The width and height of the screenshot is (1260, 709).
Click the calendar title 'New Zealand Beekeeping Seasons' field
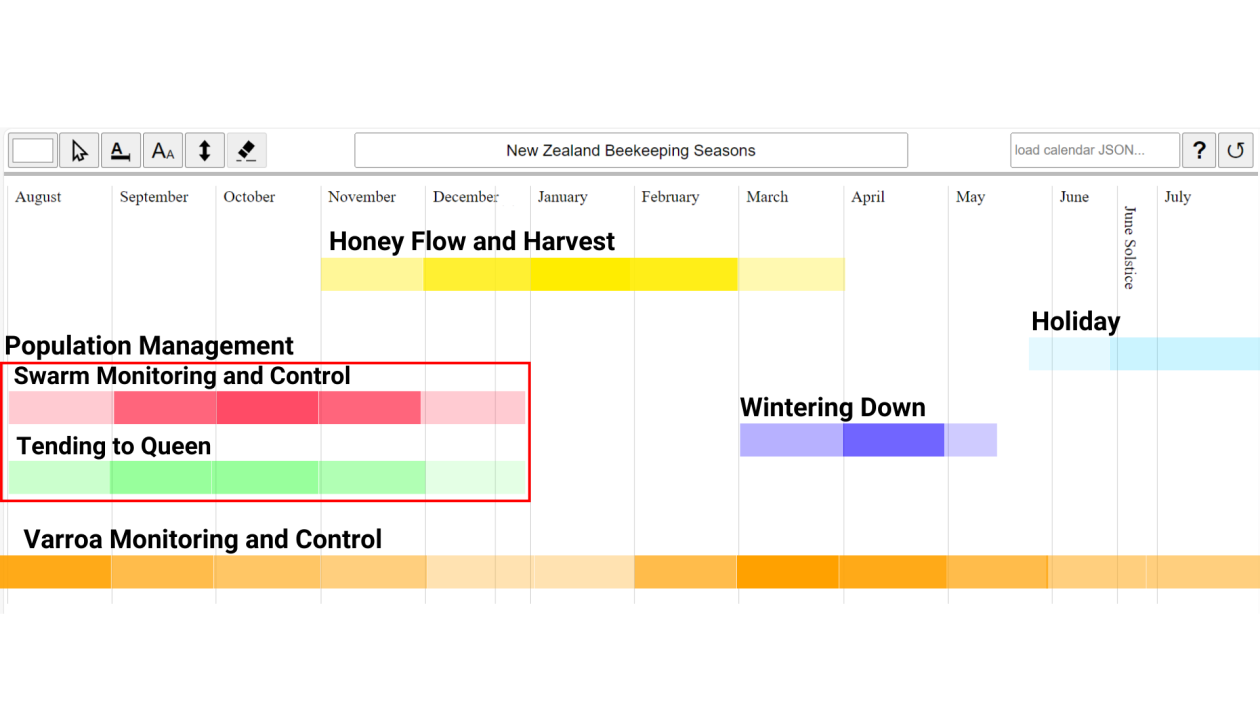pyautogui.click(x=631, y=151)
